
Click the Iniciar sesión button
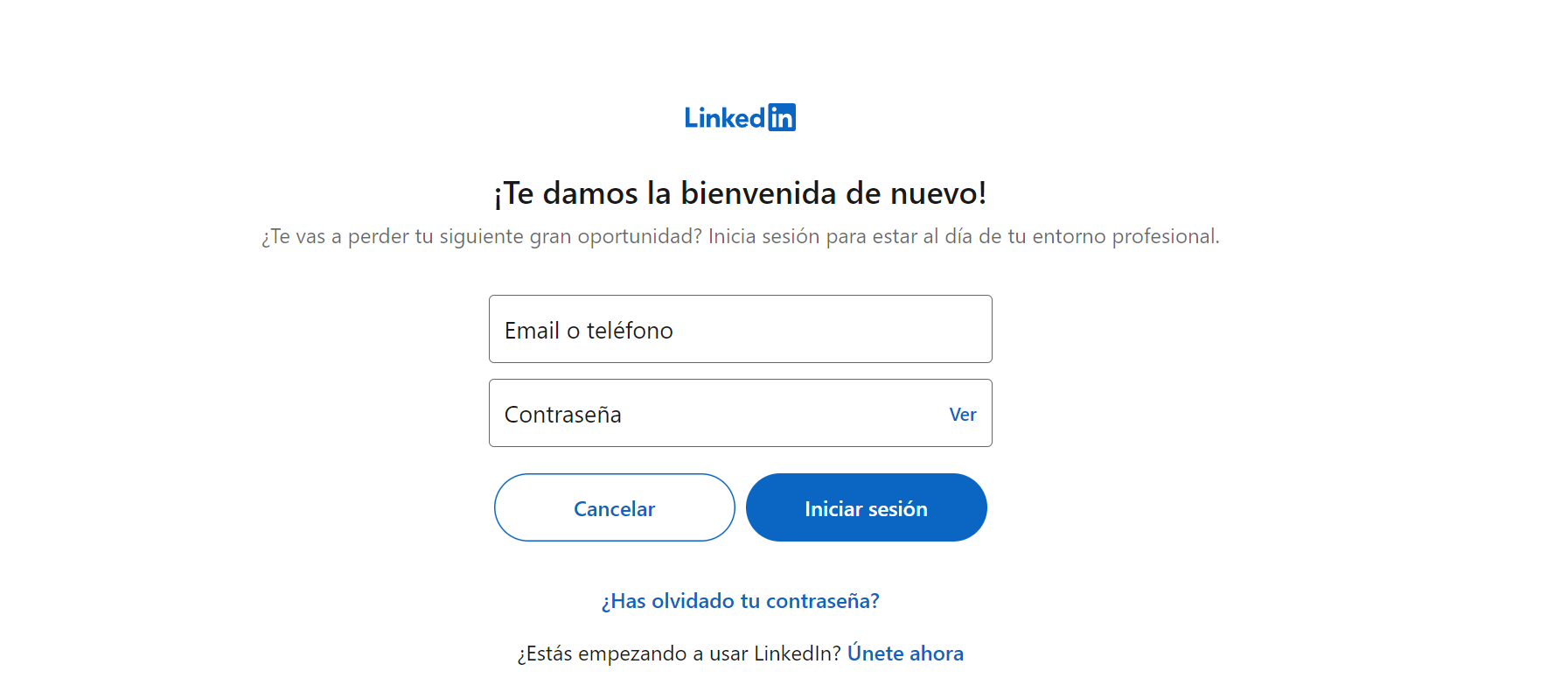[866, 507]
